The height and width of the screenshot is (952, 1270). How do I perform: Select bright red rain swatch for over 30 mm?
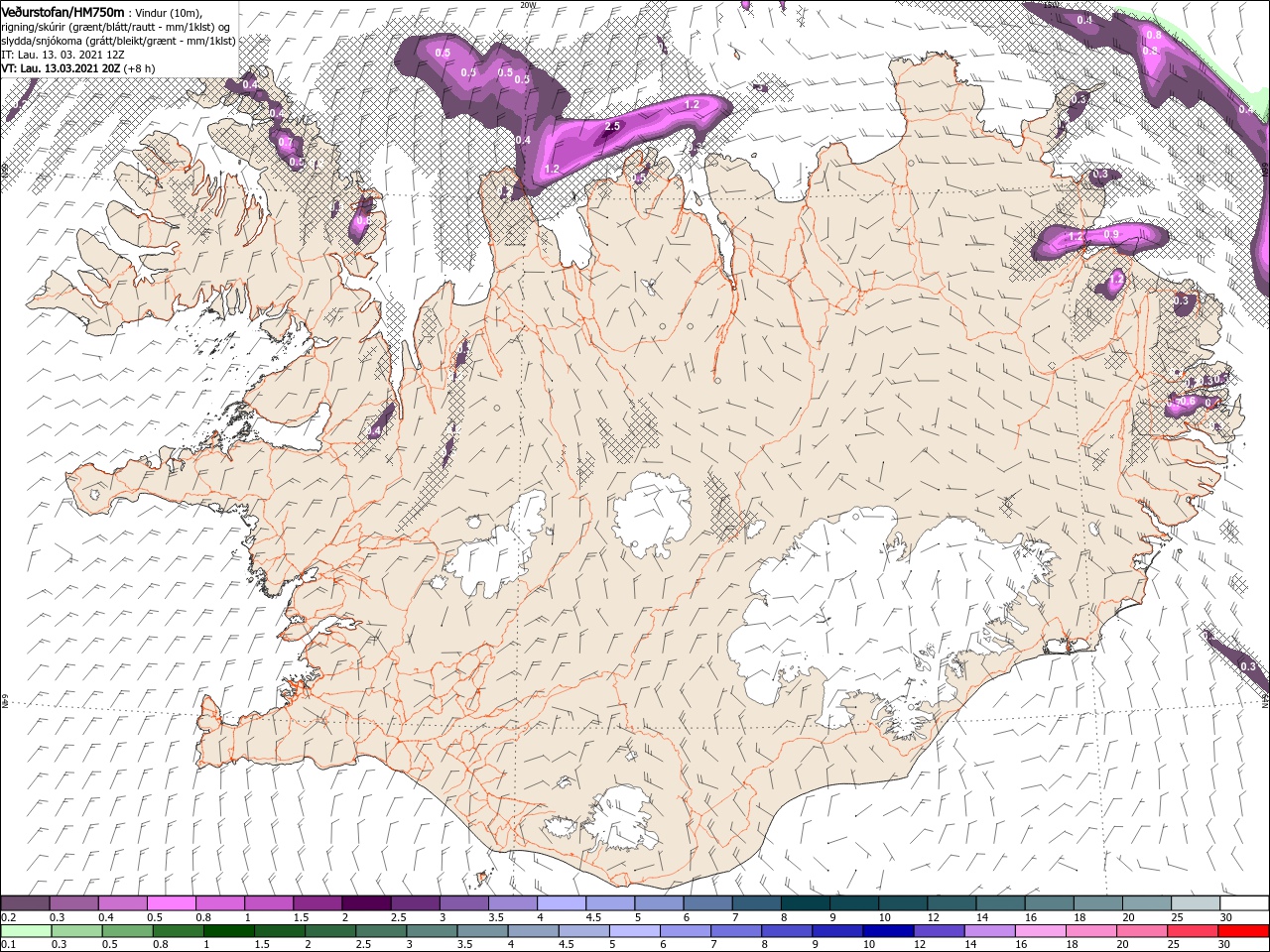1244,932
